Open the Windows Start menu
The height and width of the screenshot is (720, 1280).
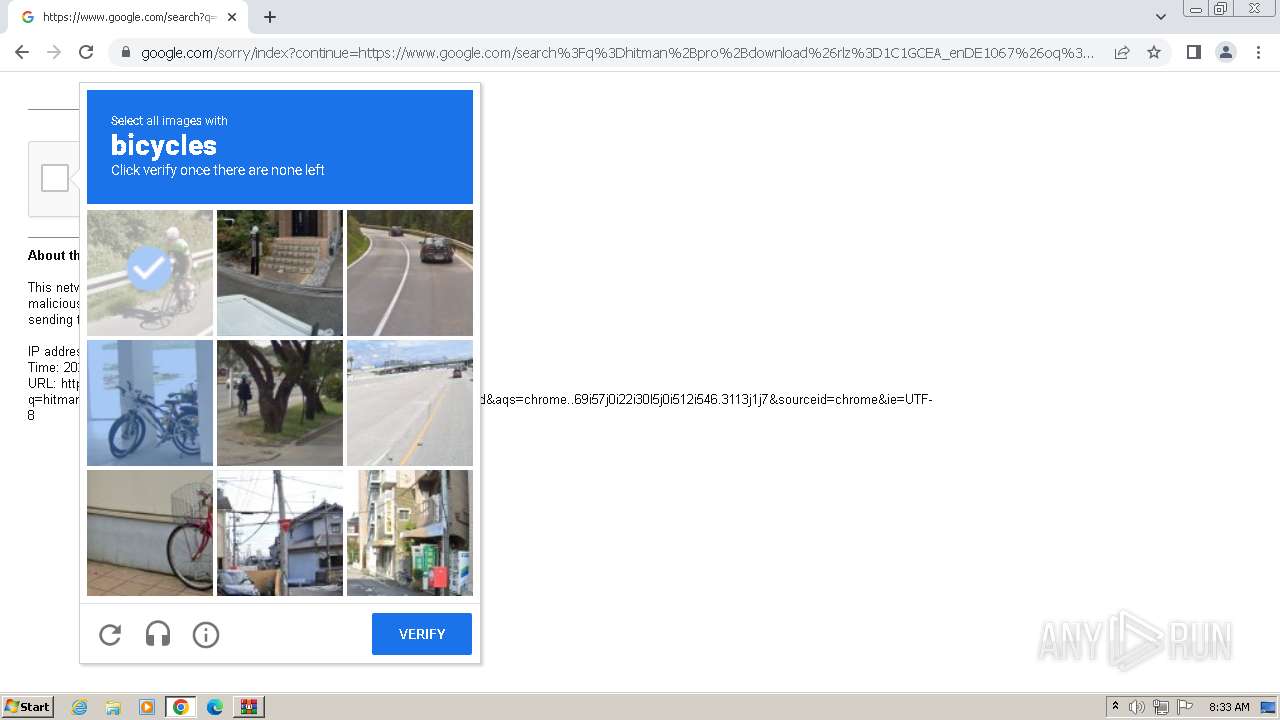coord(28,707)
